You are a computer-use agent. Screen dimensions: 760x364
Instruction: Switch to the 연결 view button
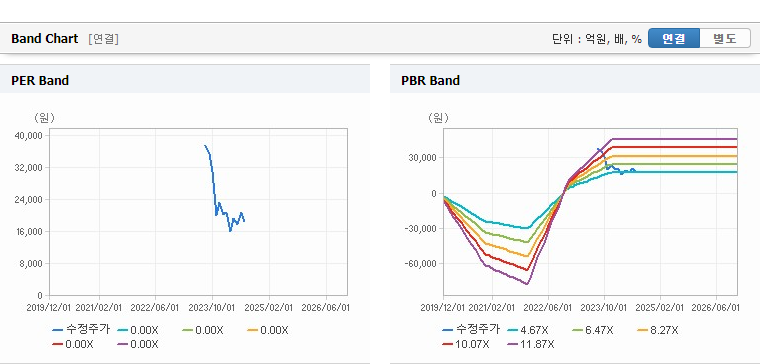click(674, 38)
